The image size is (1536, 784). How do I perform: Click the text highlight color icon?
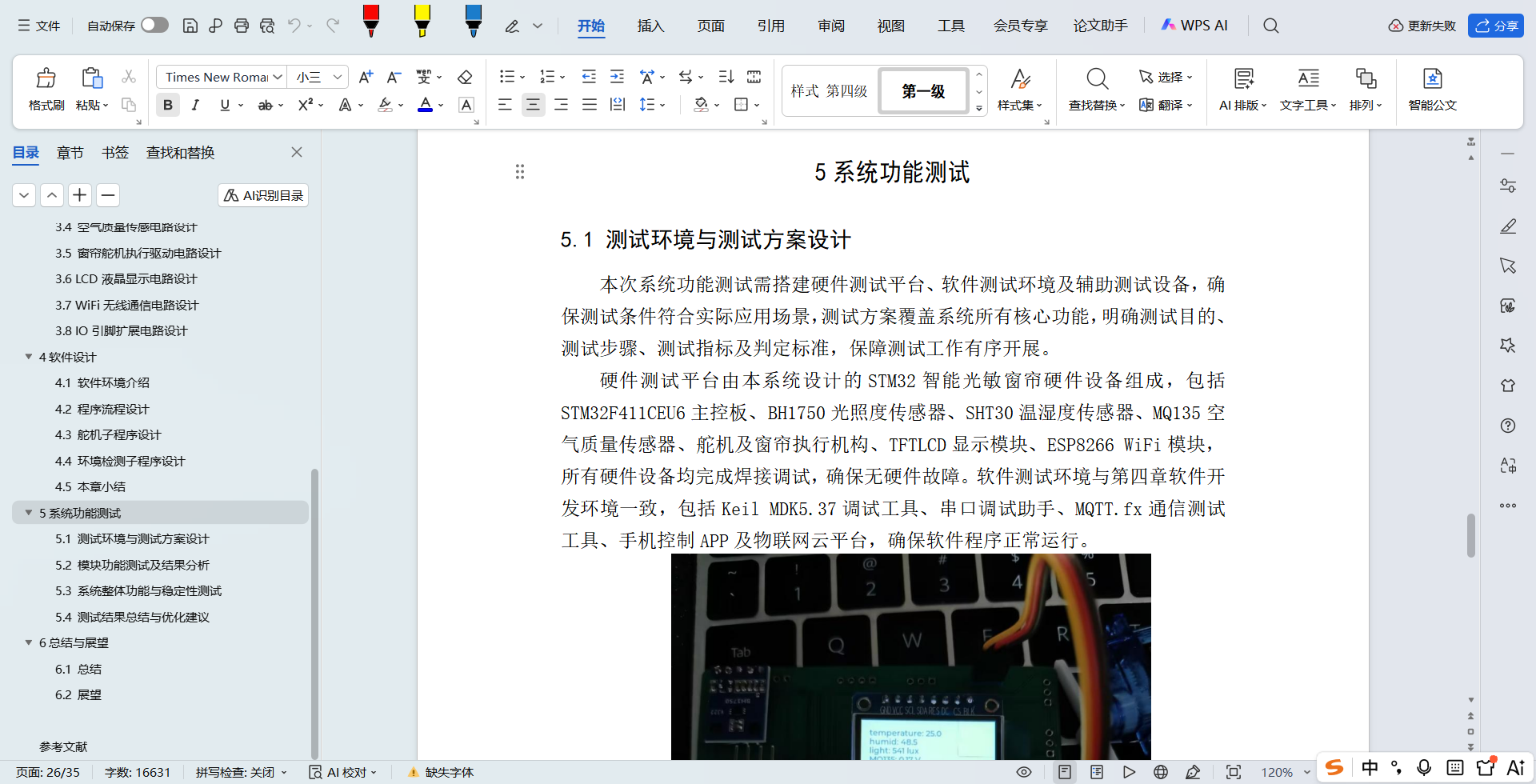385,105
